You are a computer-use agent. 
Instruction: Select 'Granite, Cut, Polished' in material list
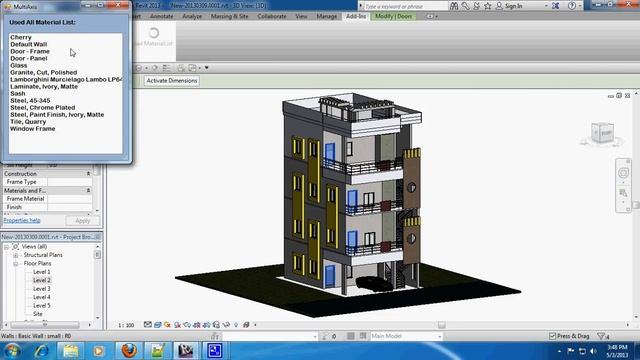pyautogui.click(x=44, y=72)
